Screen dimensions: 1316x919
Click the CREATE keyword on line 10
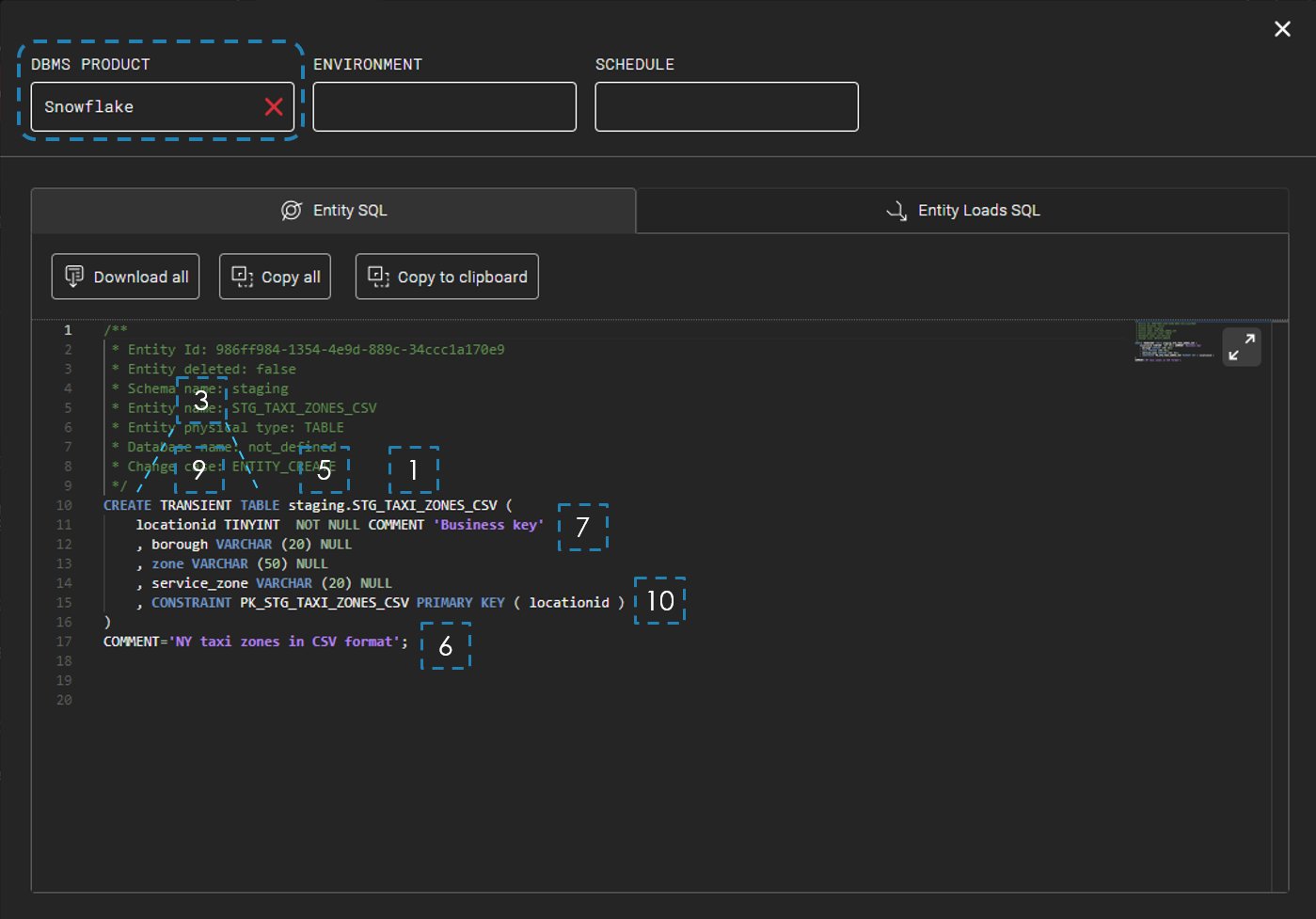point(127,506)
